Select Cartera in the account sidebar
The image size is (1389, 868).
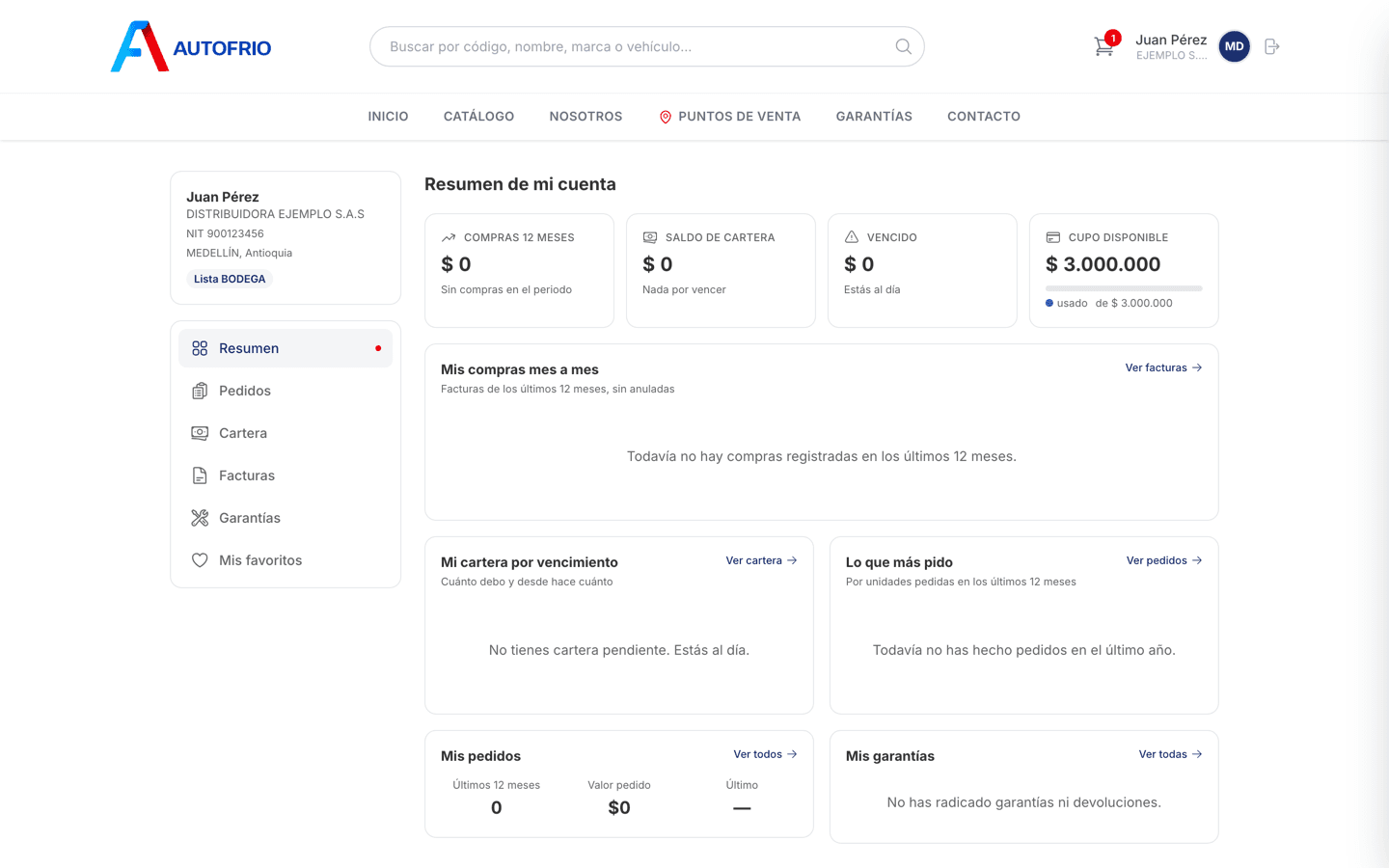coord(286,433)
